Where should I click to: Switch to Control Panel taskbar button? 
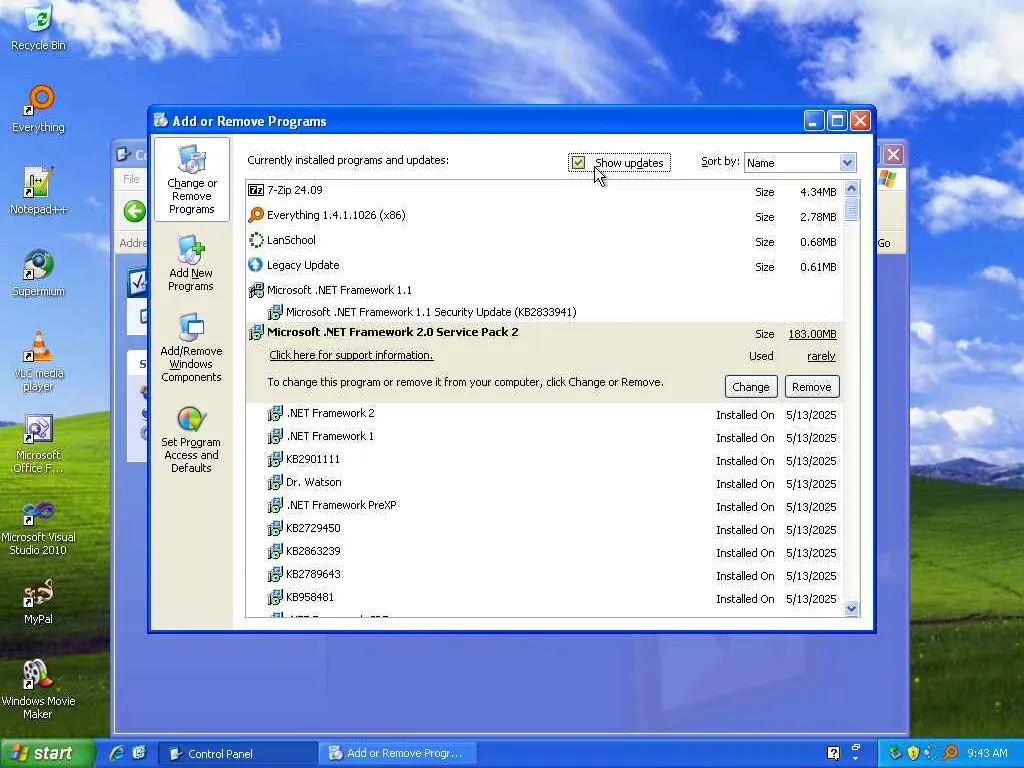[236, 754]
